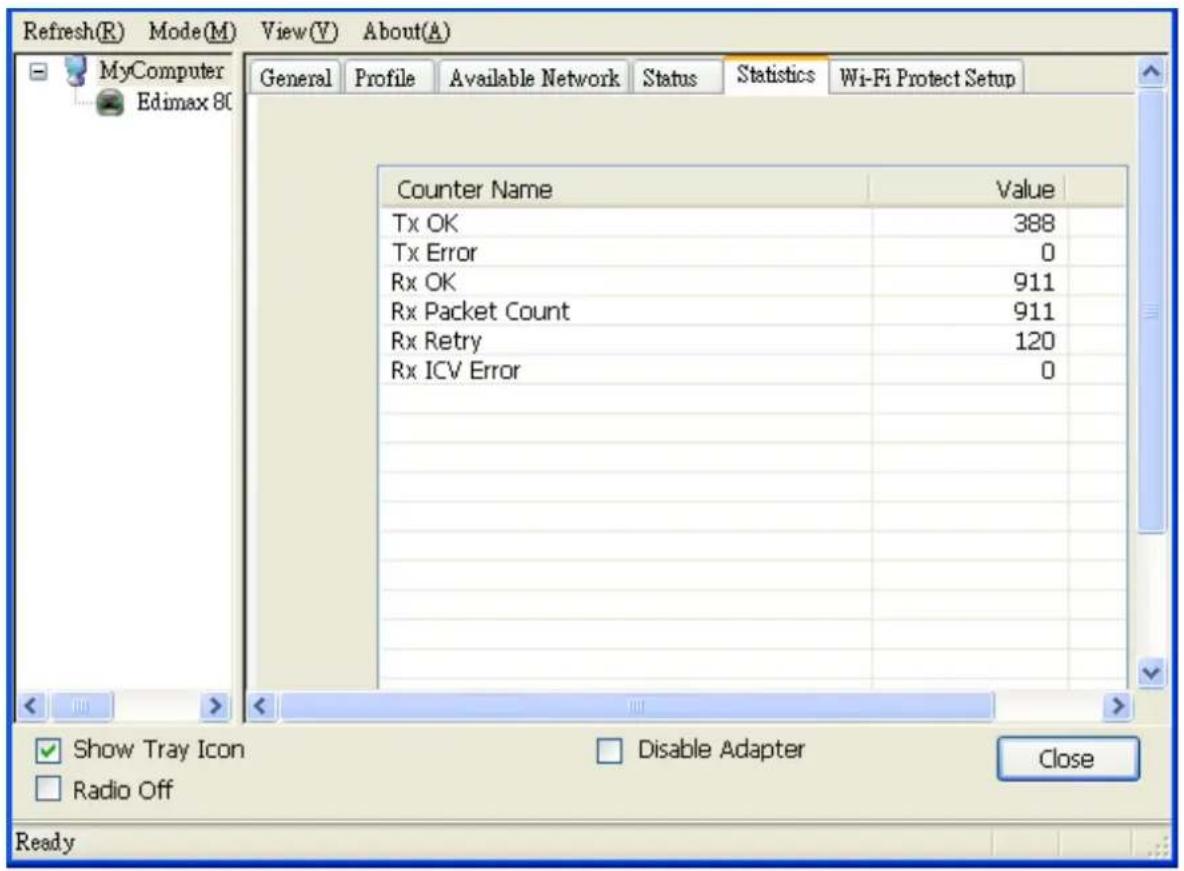Click the tree pane scroll right arrow

coord(215,706)
